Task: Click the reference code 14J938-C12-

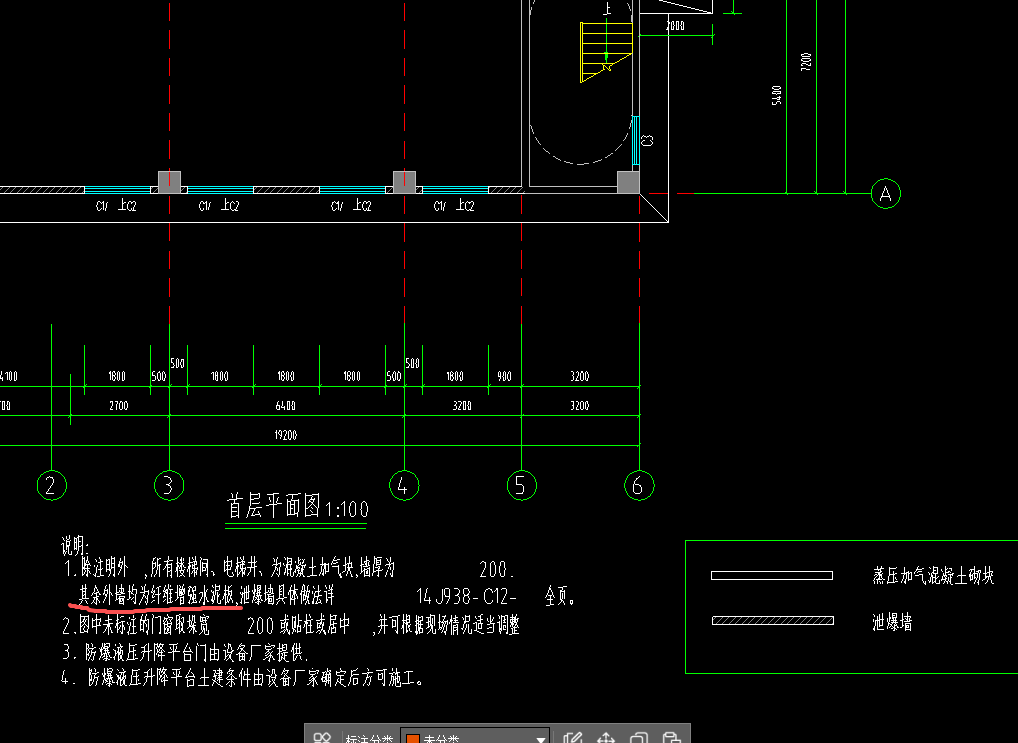Action: [x=467, y=596]
